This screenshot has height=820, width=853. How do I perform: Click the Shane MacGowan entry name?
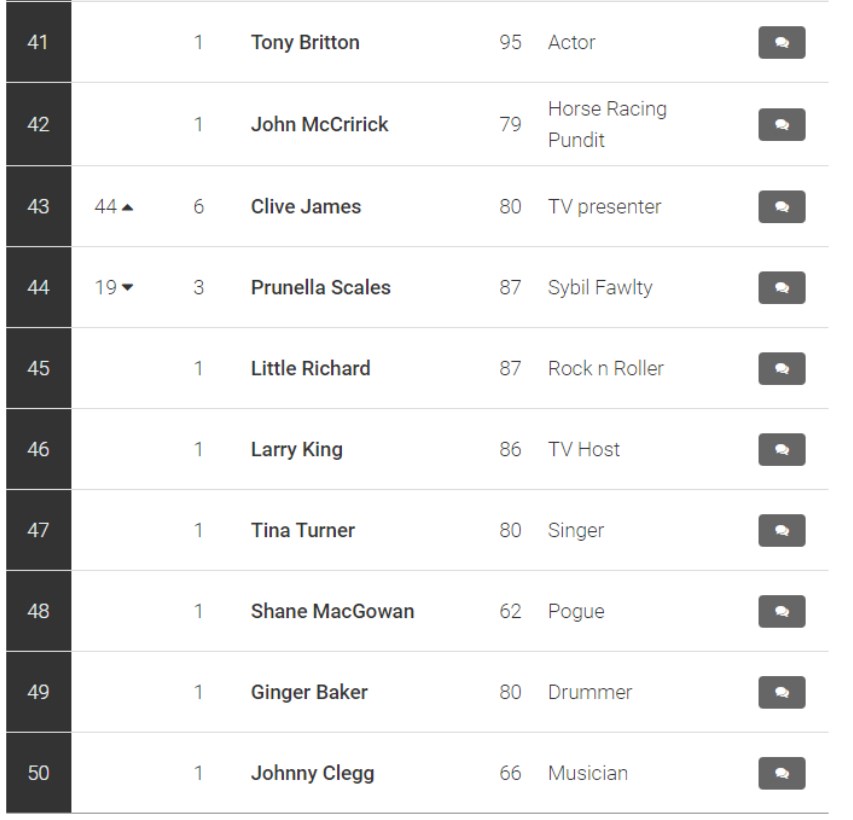point(332,612)
